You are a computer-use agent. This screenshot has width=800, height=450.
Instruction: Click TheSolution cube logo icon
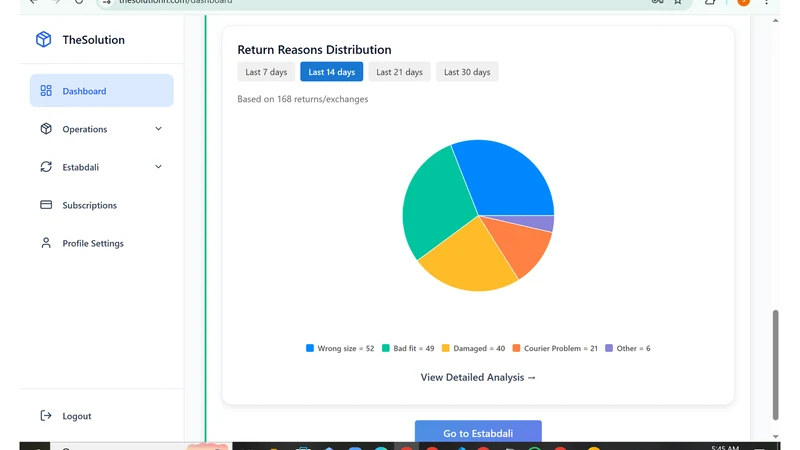pos(43,39)
